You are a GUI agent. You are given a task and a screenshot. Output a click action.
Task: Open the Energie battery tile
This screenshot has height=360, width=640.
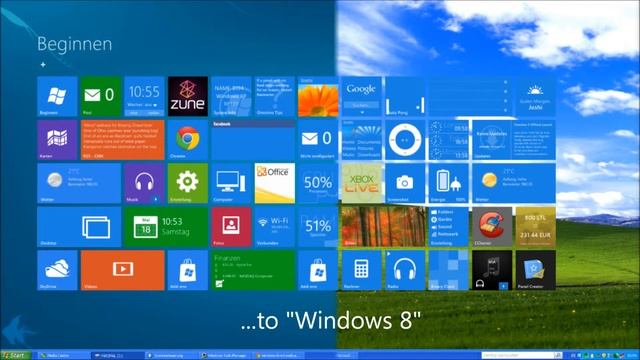click(x=449, y=183)
